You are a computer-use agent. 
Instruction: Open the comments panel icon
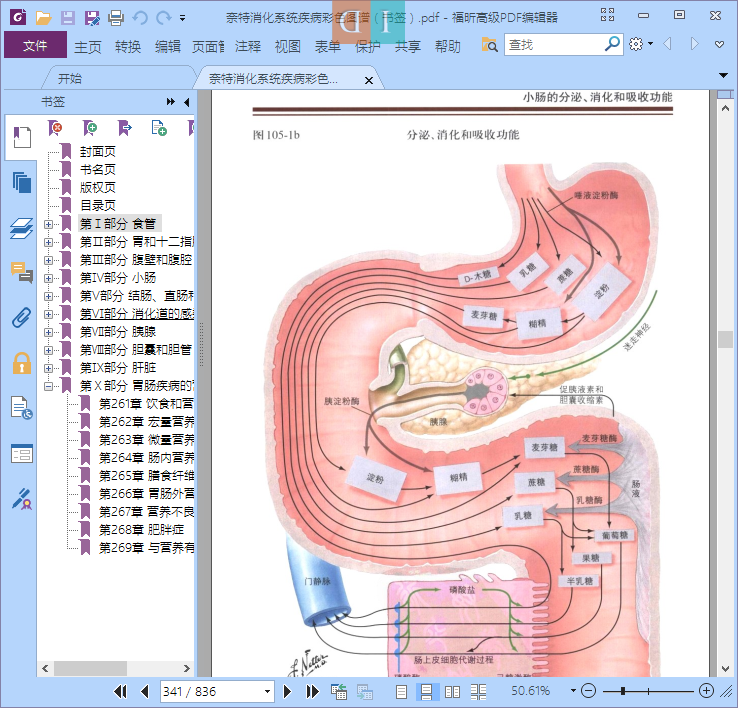(22, 272)
